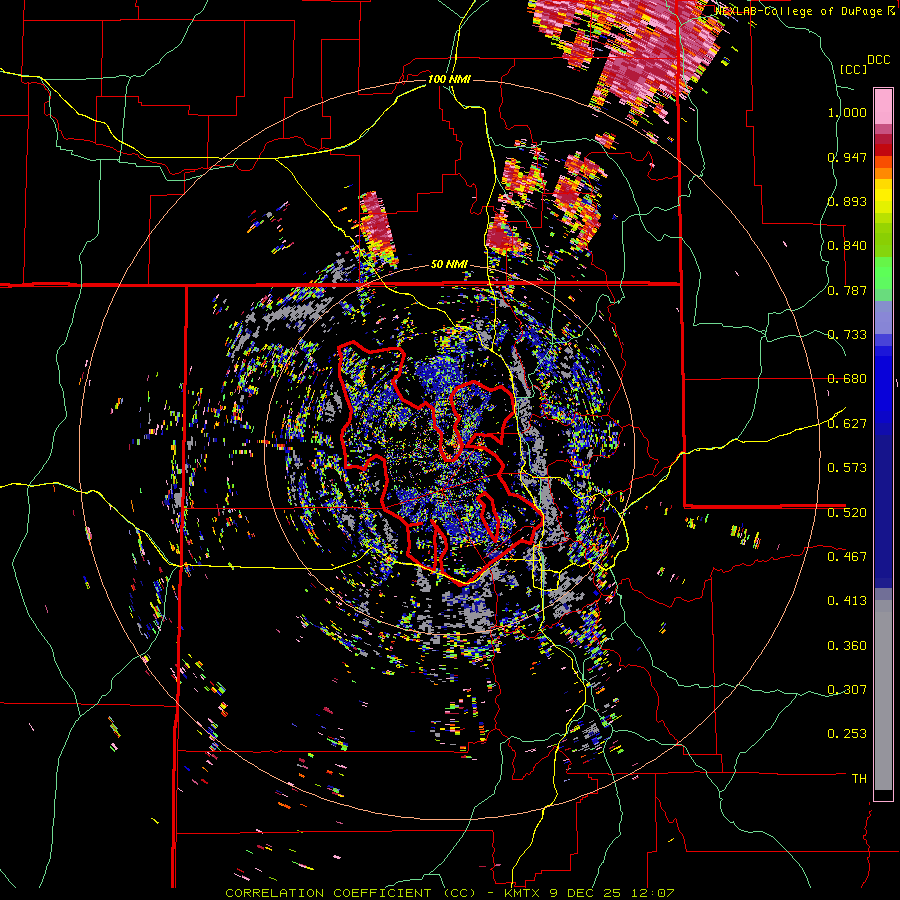
Task: Click the [CC] legend unit label
Action: tap(854, 69)
